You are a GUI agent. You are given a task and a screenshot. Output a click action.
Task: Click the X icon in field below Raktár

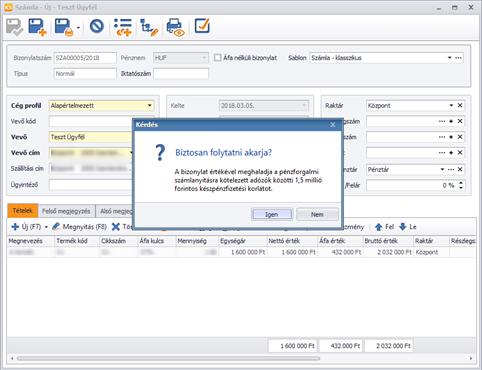460,121
